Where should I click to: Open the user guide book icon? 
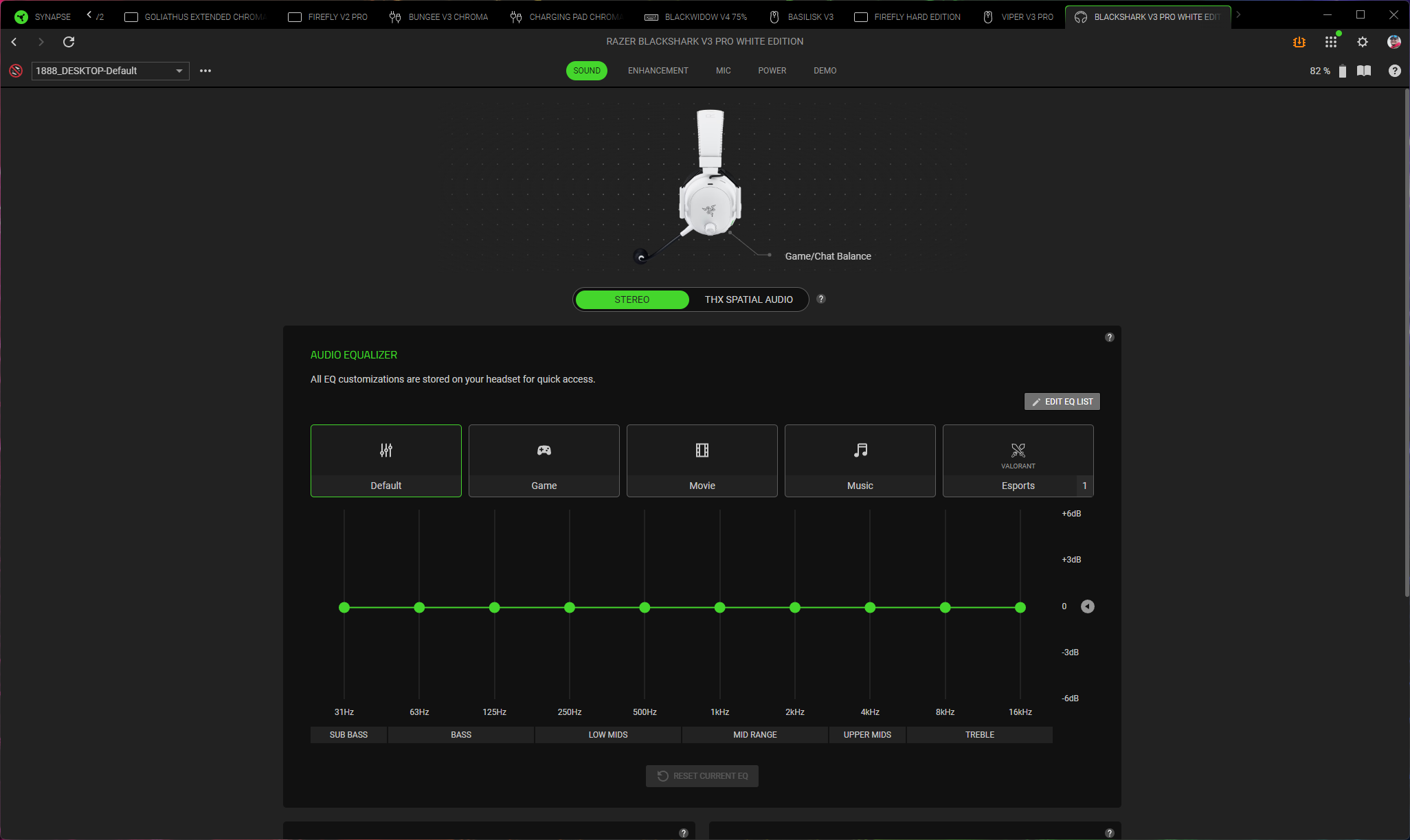click(1364, 71)
